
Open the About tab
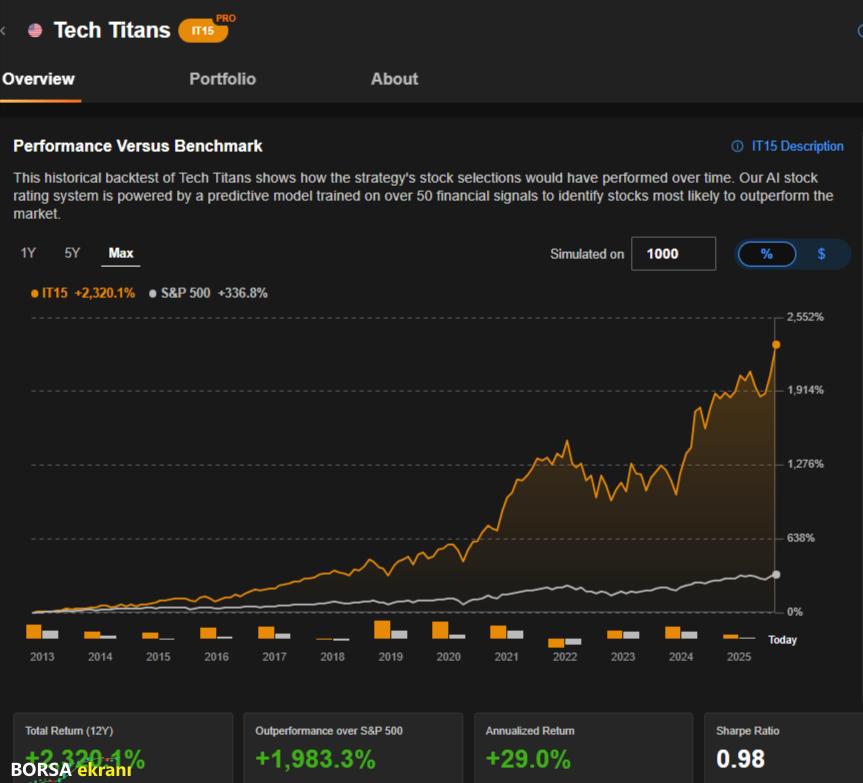click(x=394, y=79)
